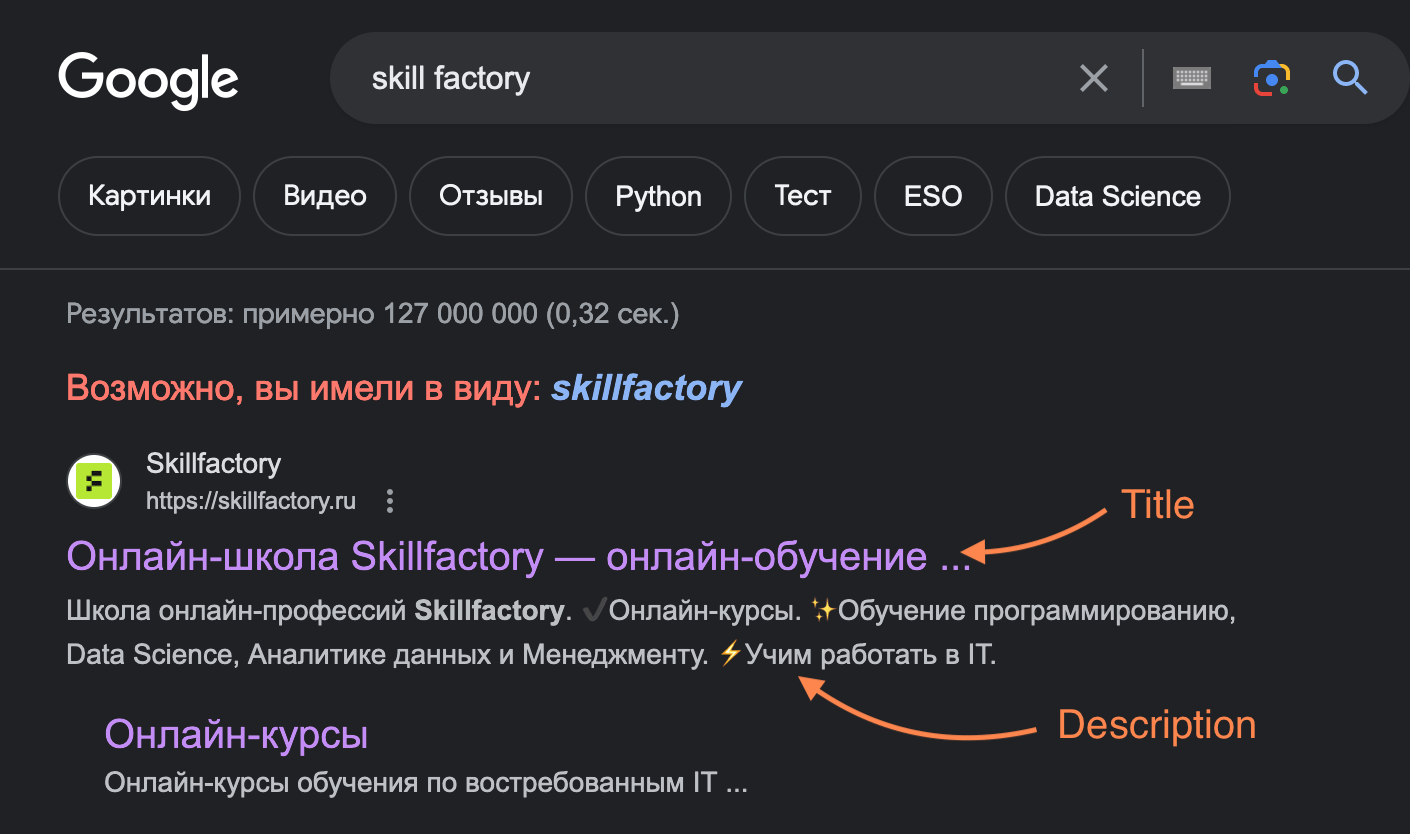
Task: Open the Онлайн-курсы sitelink
Action: 237,735
